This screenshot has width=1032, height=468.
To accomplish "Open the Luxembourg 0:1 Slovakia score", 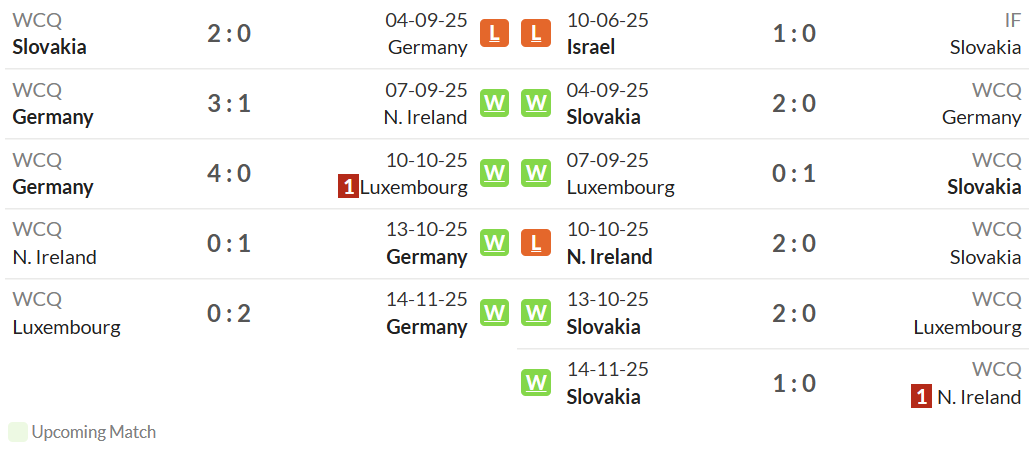I will pyautogui.click(x=794, y=174).
